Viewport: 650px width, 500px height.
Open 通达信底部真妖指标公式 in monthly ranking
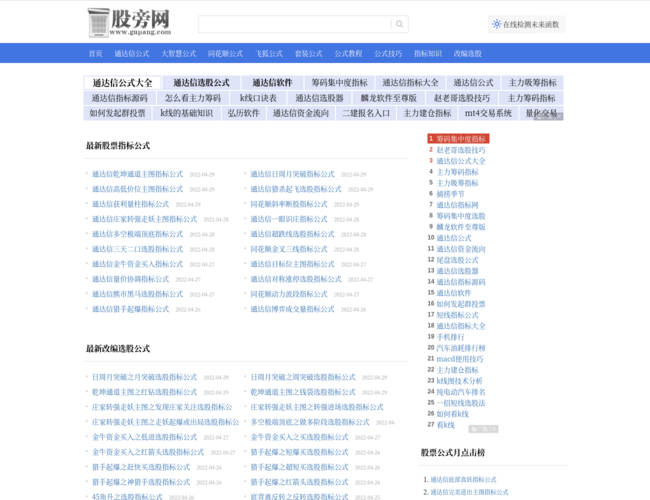point(463,480)
